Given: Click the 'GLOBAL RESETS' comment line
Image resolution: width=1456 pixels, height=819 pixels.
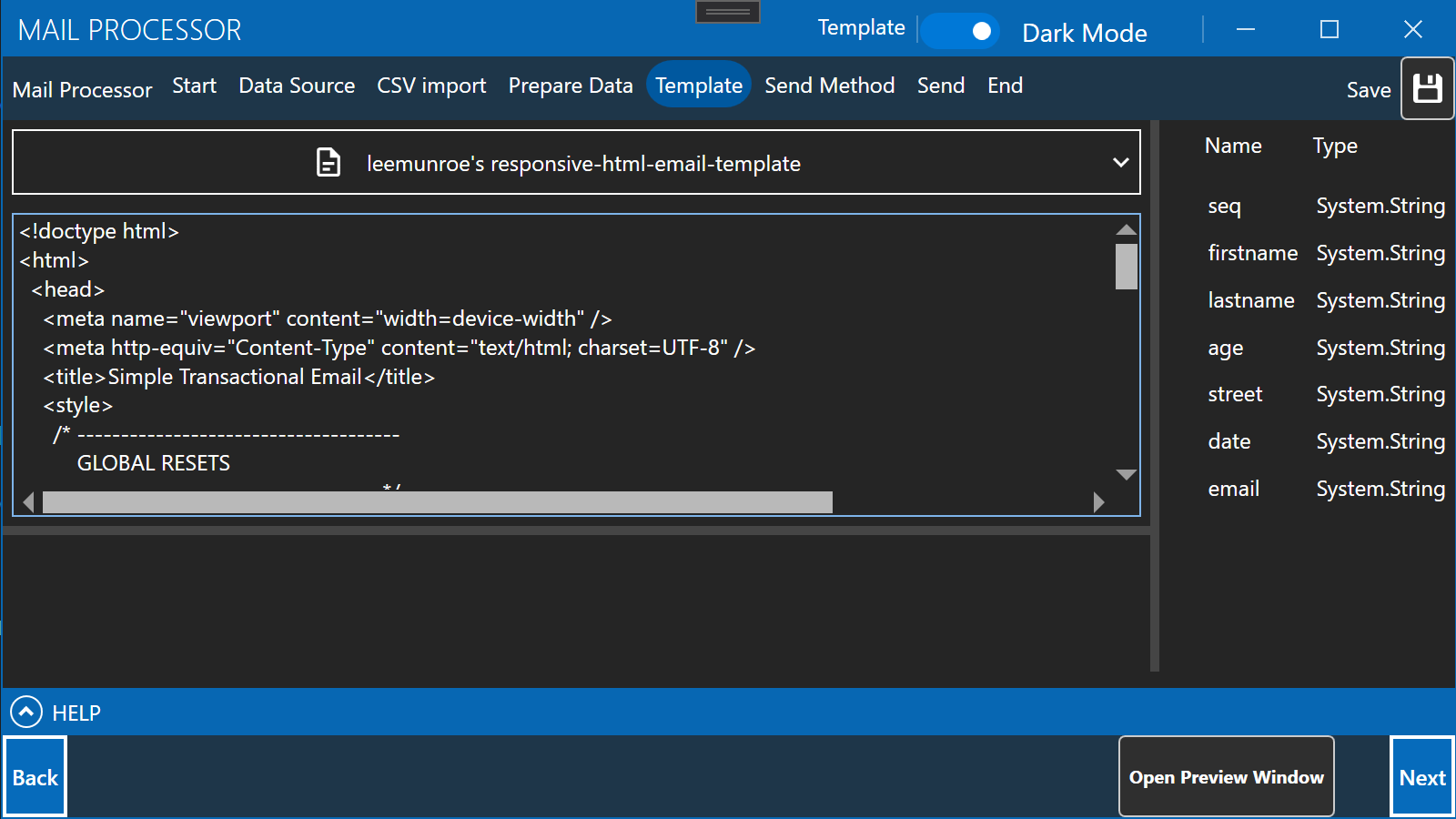Looking at the screenshot, I should (154, 463).
